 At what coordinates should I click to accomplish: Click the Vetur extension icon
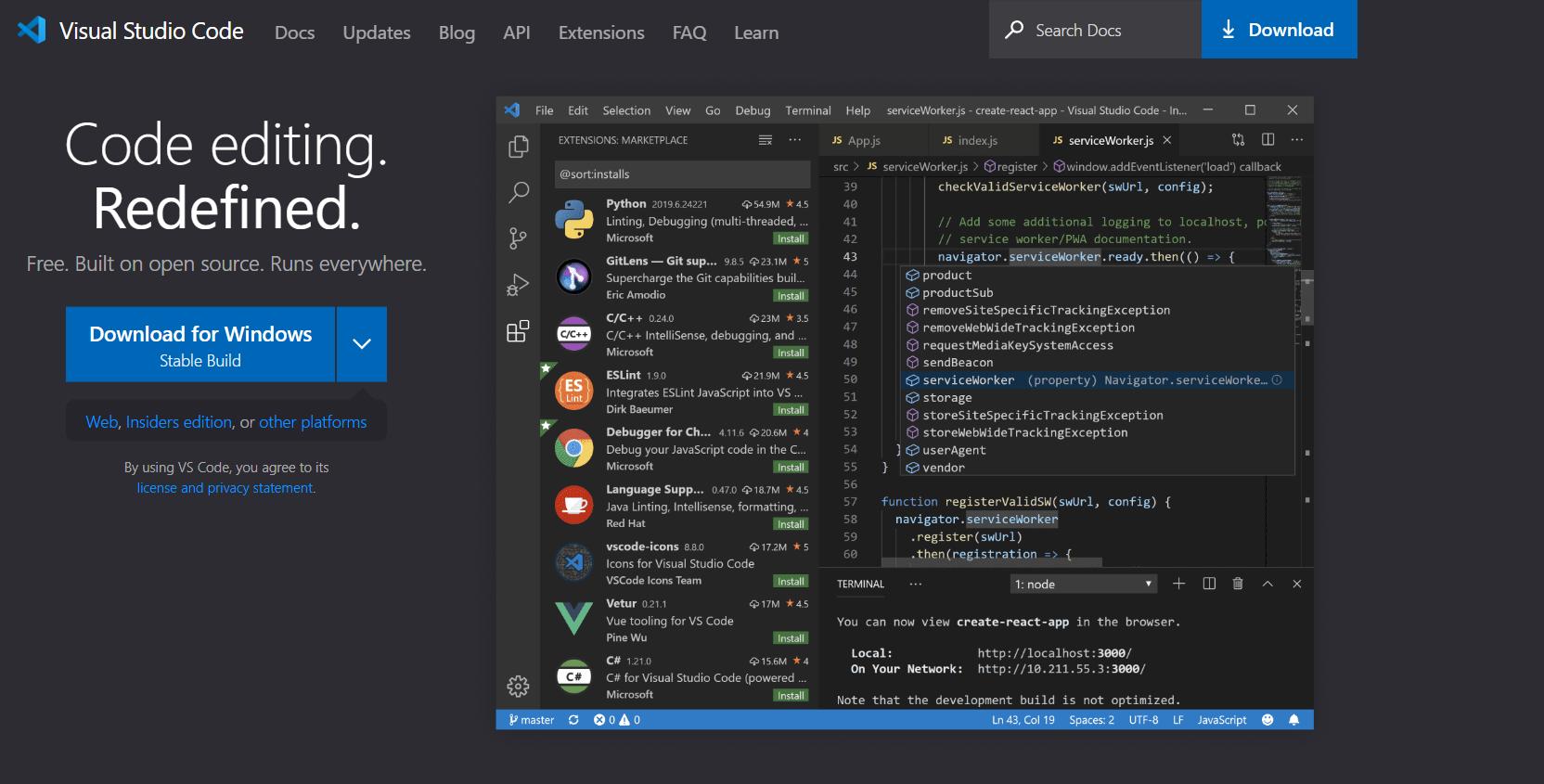(x=574, y=620)
